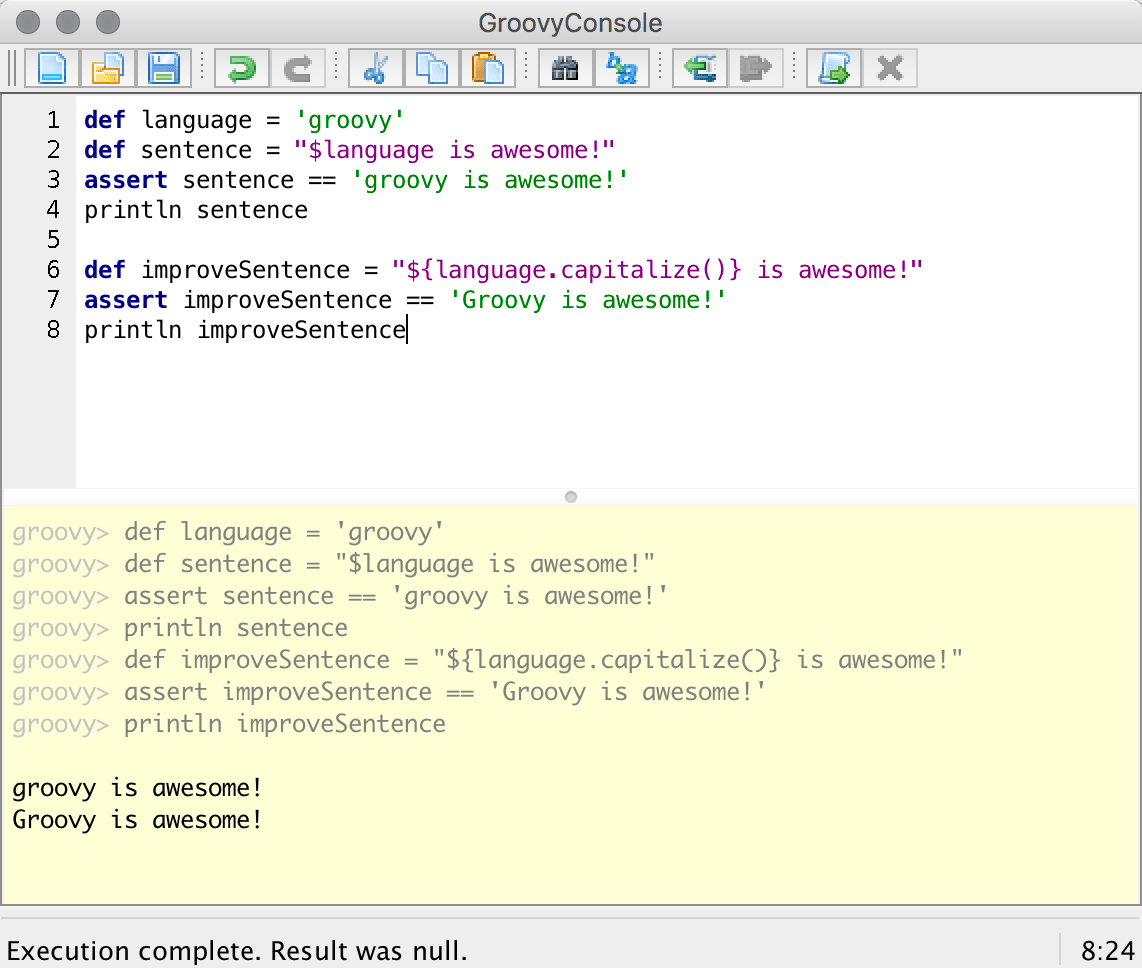Click line 2 with '$language is awesome!'
1142x968 pixels.
pyautogui.click(x=350, y=149)
